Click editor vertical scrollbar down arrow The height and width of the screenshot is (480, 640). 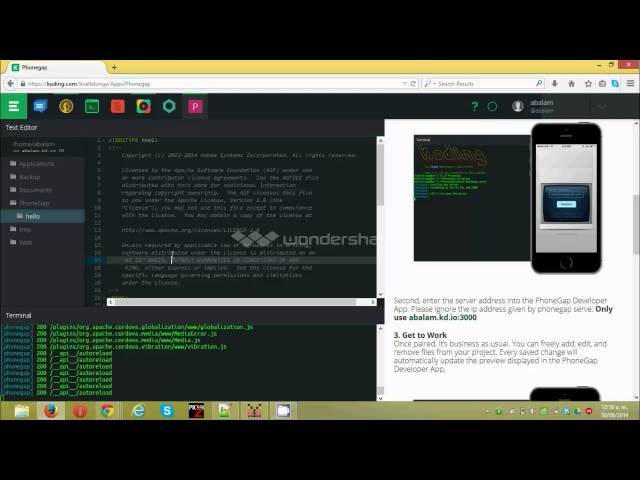pos(380,294)
